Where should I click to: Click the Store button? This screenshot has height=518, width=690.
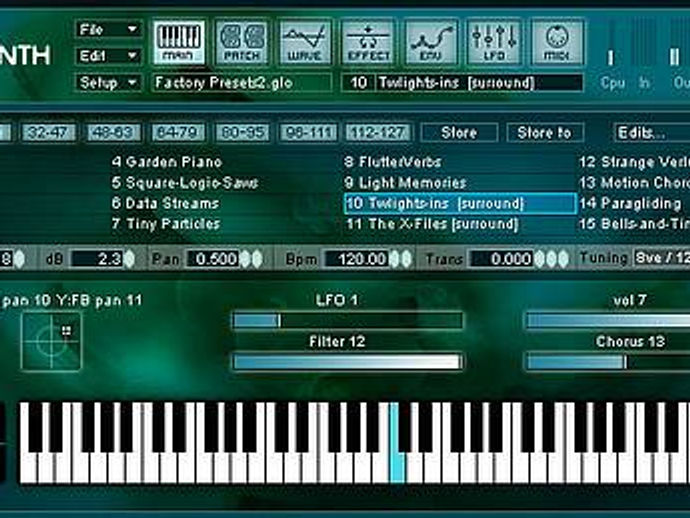459,132
